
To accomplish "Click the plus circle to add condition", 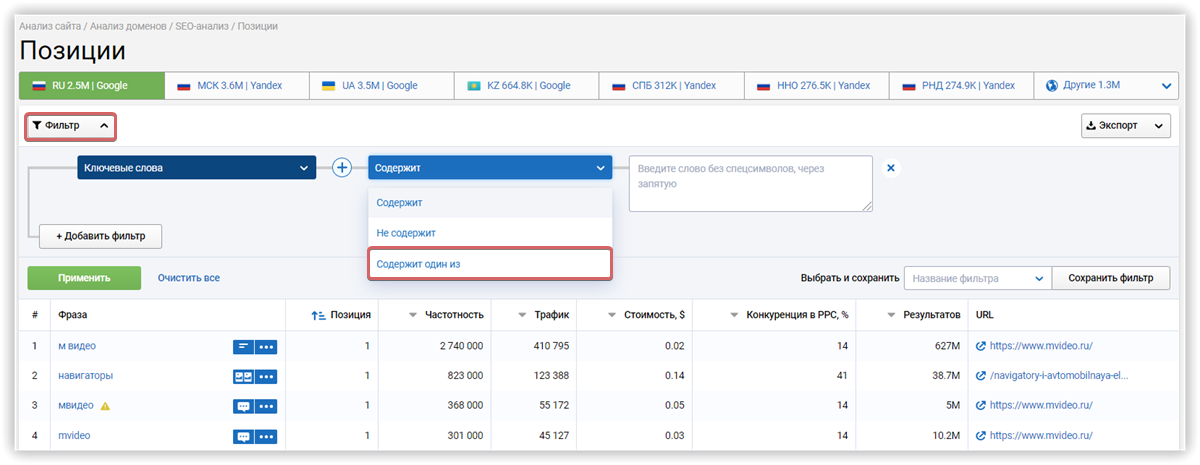I will pyautogui.click(x=342, y=168).
